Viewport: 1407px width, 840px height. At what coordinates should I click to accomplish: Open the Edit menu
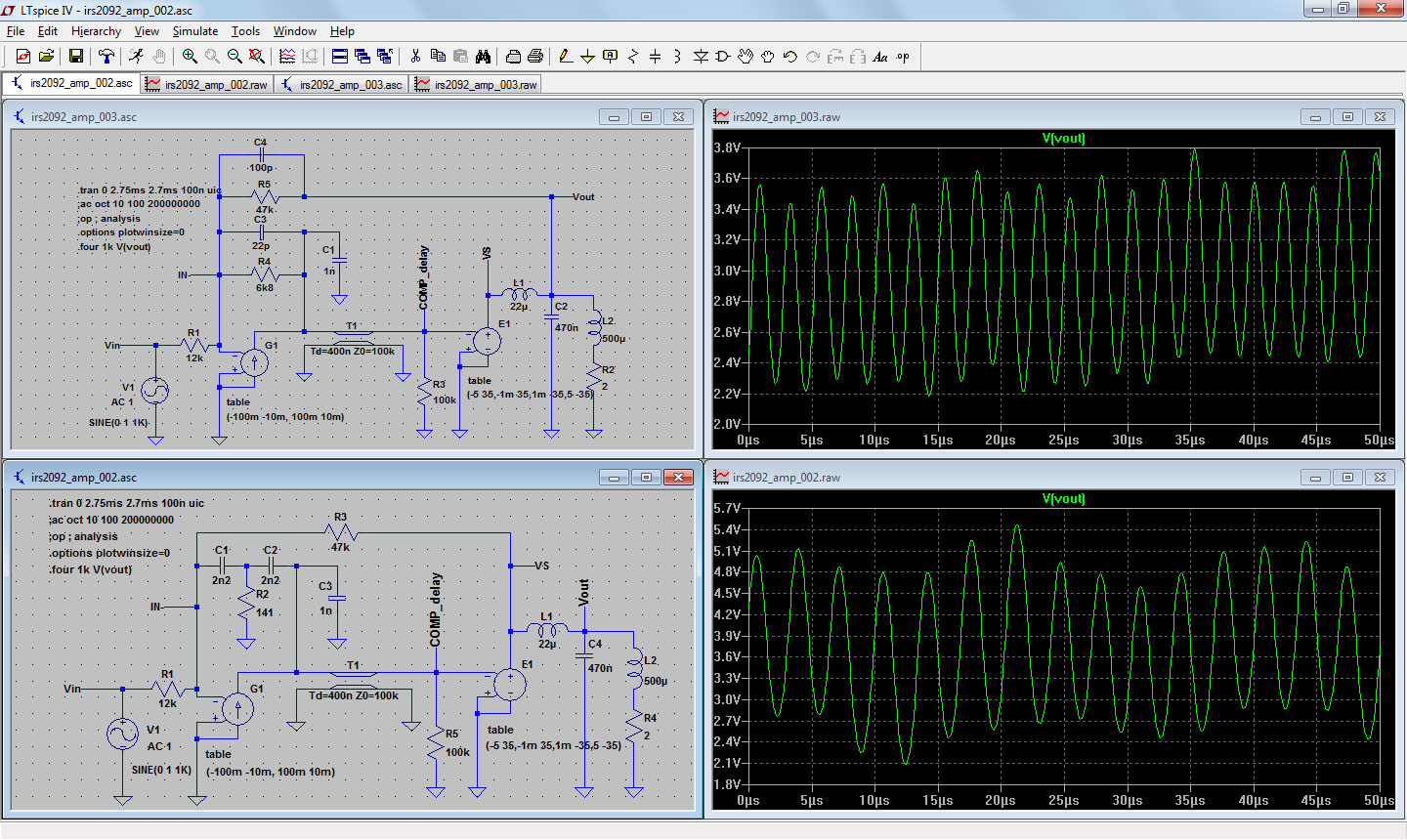click(48, 31)
